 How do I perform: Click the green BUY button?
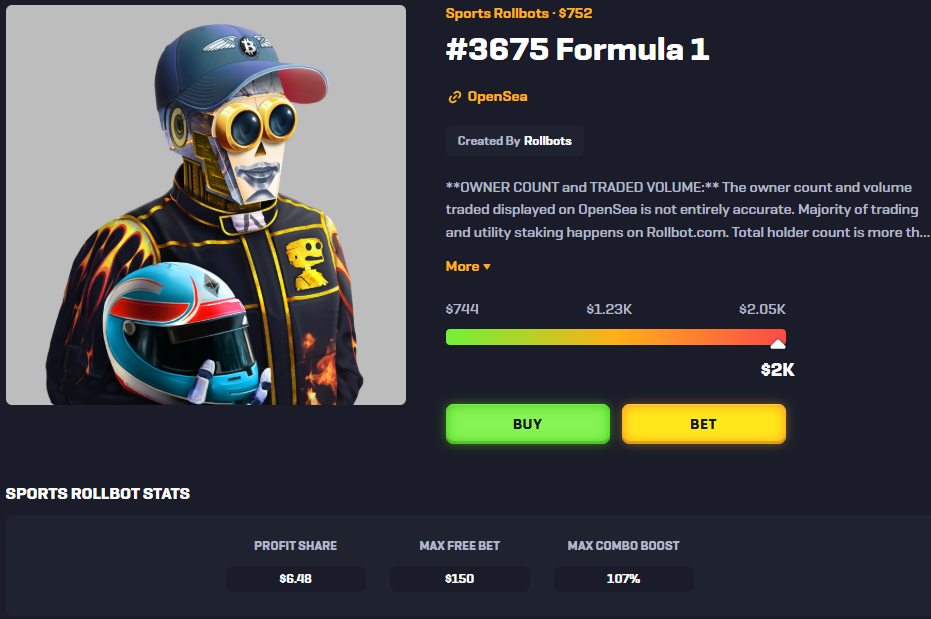pos(528,424)
